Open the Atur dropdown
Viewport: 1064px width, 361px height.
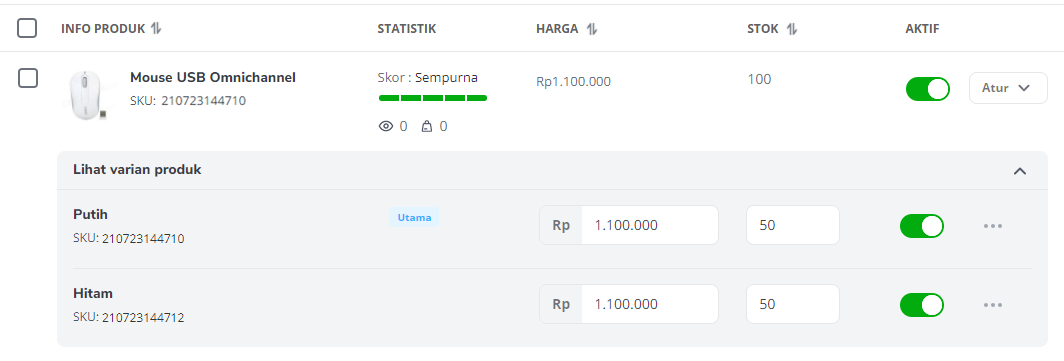(x=1008, y=88)
